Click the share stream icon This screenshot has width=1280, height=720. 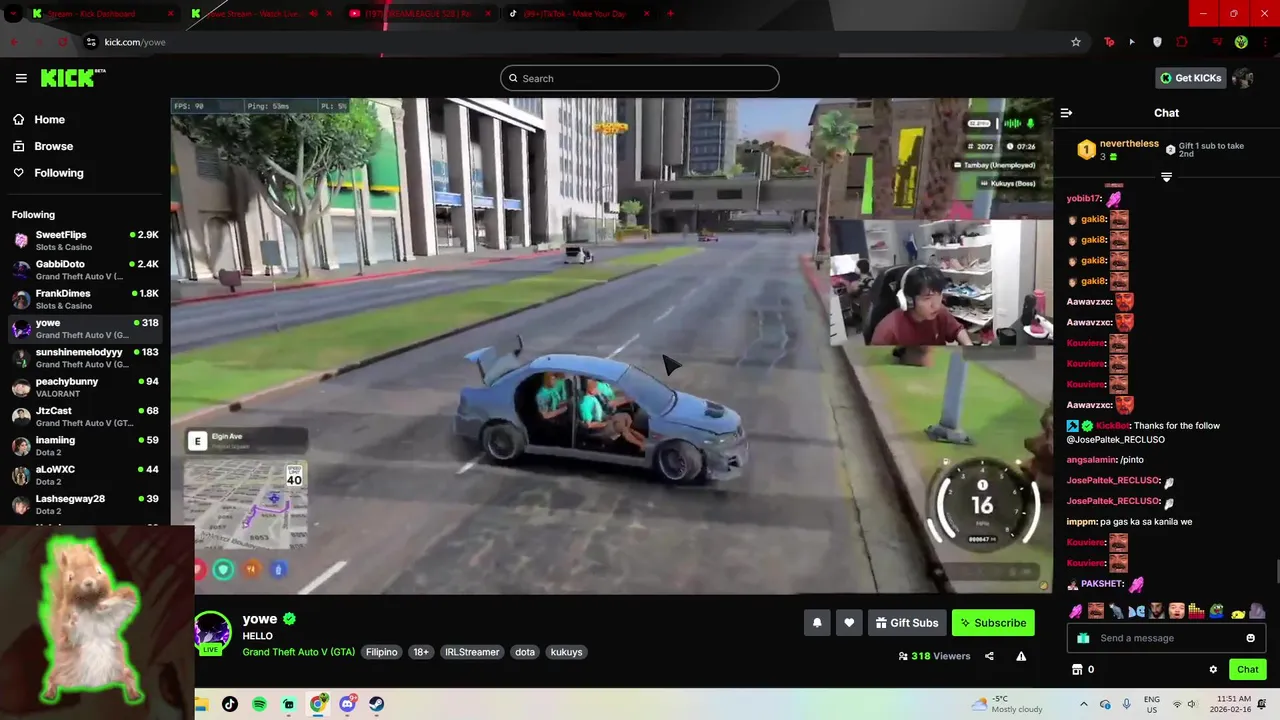point(989,656)
